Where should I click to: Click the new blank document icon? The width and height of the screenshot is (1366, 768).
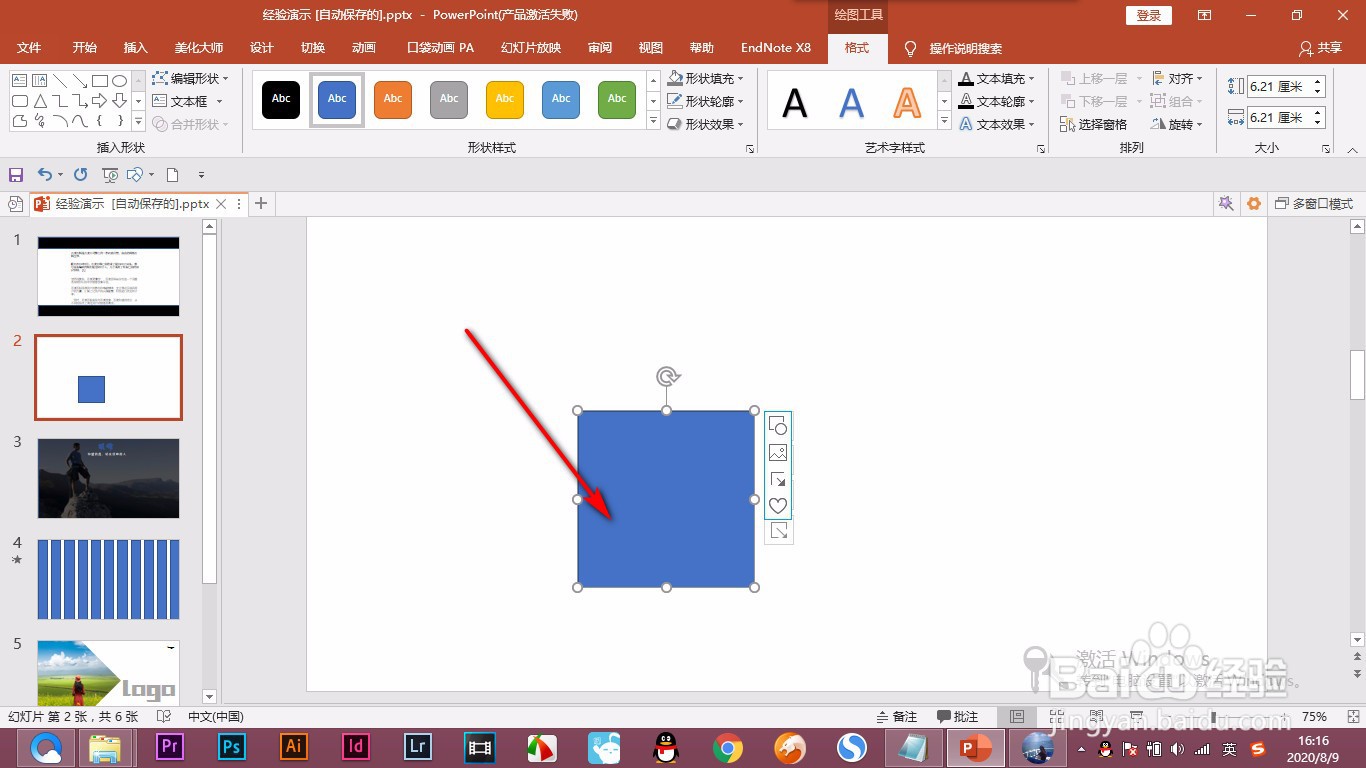[172, 175]
